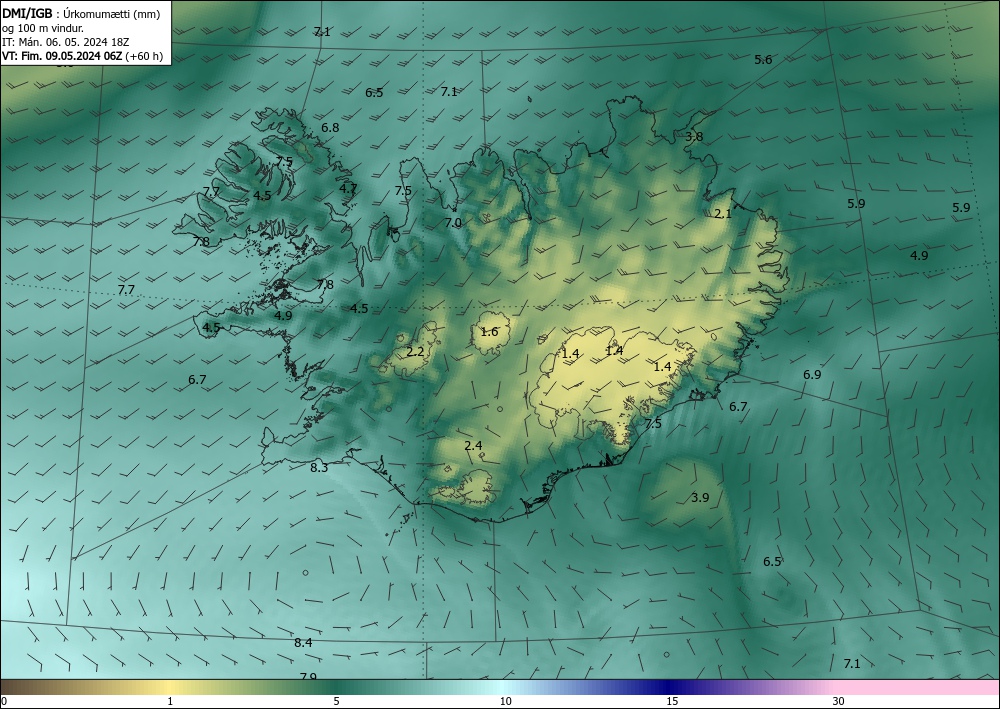Click the valid time line "VT: Fim. 09.05.2024 06Z (+60 h)"
This screenshot has width=1000, height=709.
(82, 56)
